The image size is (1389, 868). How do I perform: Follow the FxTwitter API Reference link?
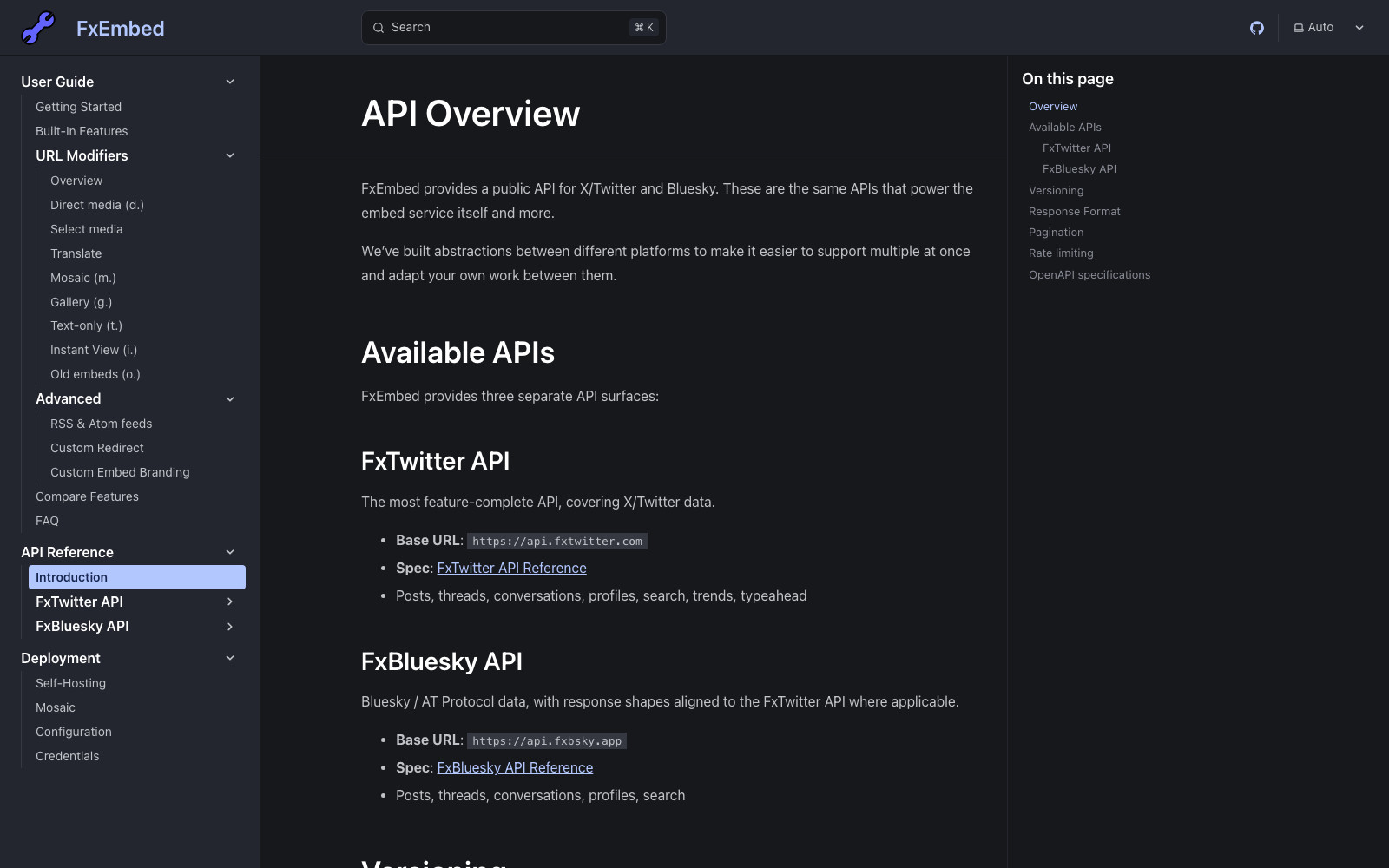[x=512, y=568]
